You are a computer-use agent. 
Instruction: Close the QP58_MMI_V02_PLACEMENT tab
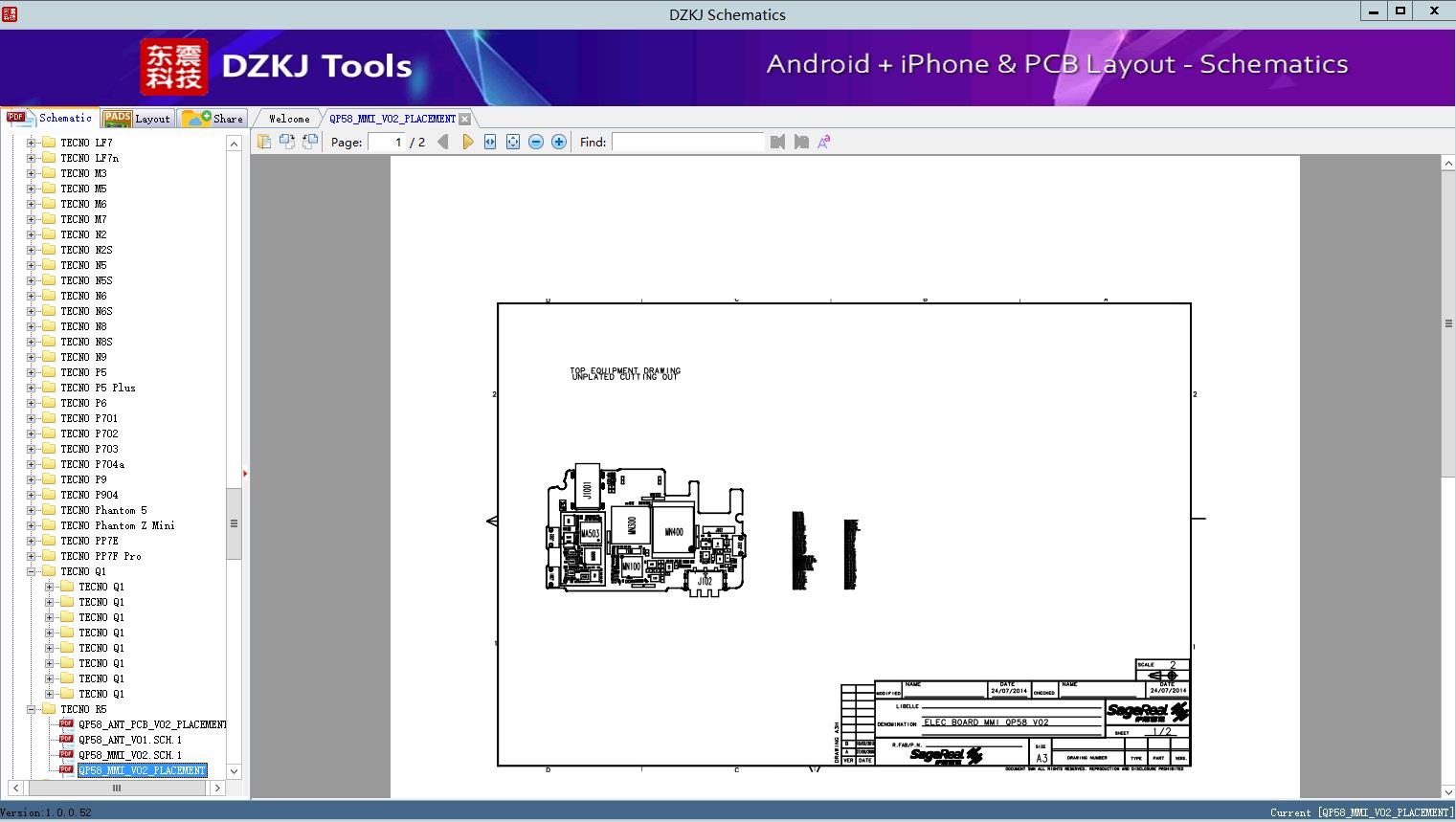point(464,119)
